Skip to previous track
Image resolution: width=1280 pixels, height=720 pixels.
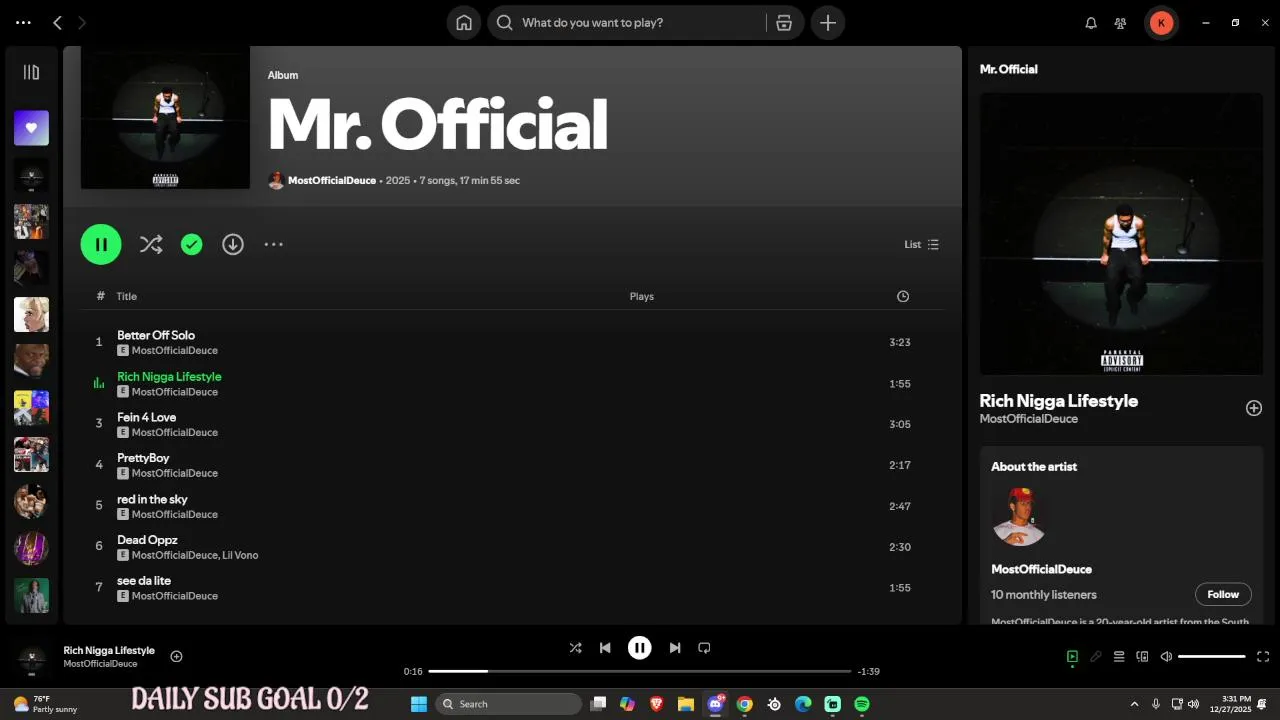point(605,648)
